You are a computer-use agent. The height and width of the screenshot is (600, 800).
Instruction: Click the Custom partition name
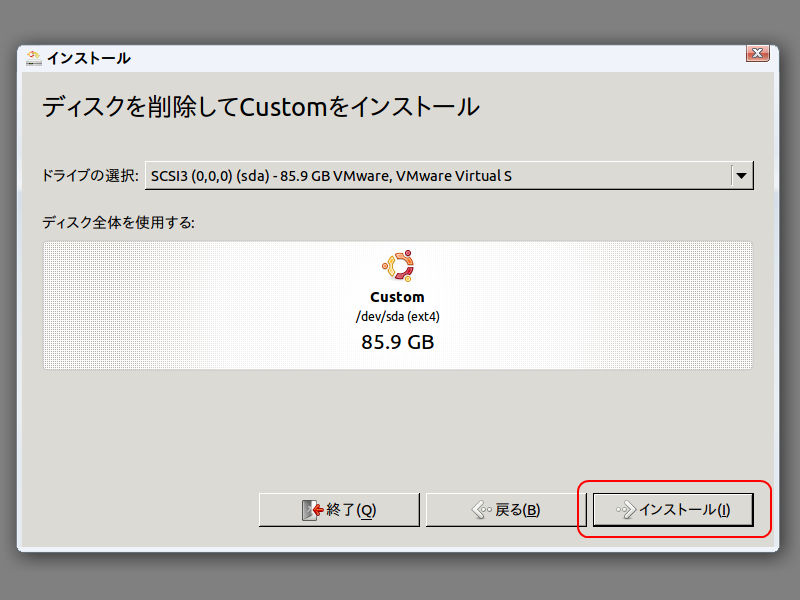(x=397, y=297)
